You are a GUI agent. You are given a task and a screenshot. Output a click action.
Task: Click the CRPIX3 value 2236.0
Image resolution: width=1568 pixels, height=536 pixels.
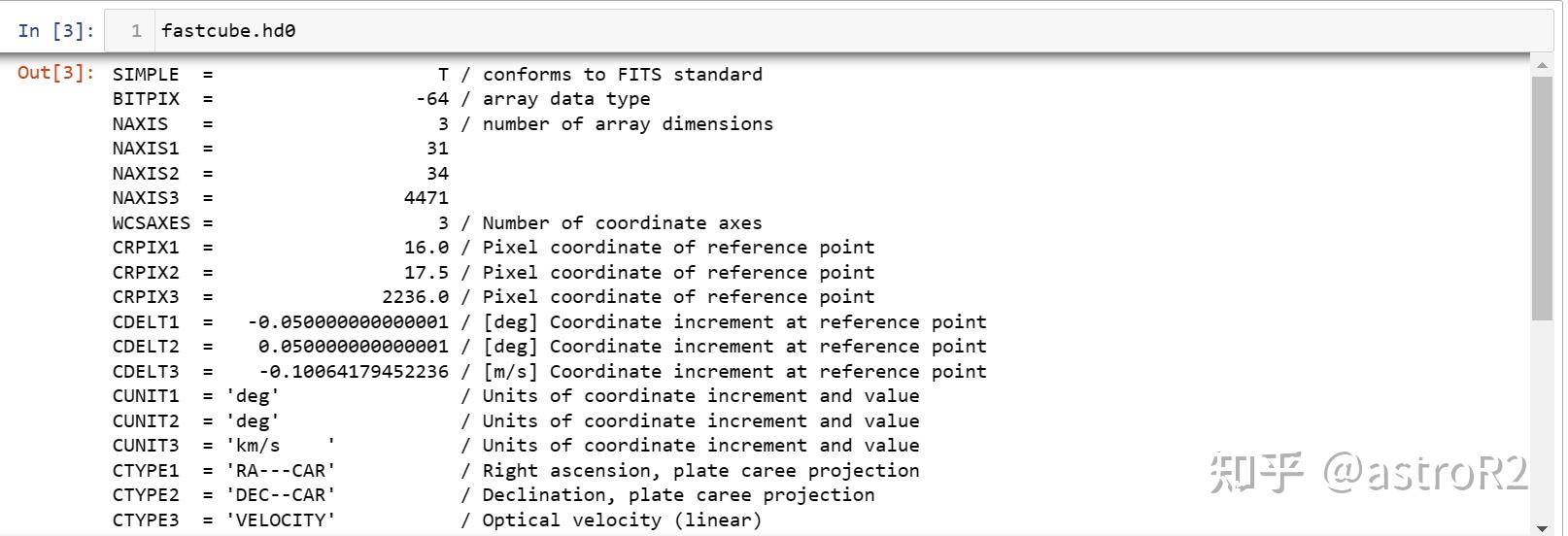pyautogui.click(x=415, y=297)
